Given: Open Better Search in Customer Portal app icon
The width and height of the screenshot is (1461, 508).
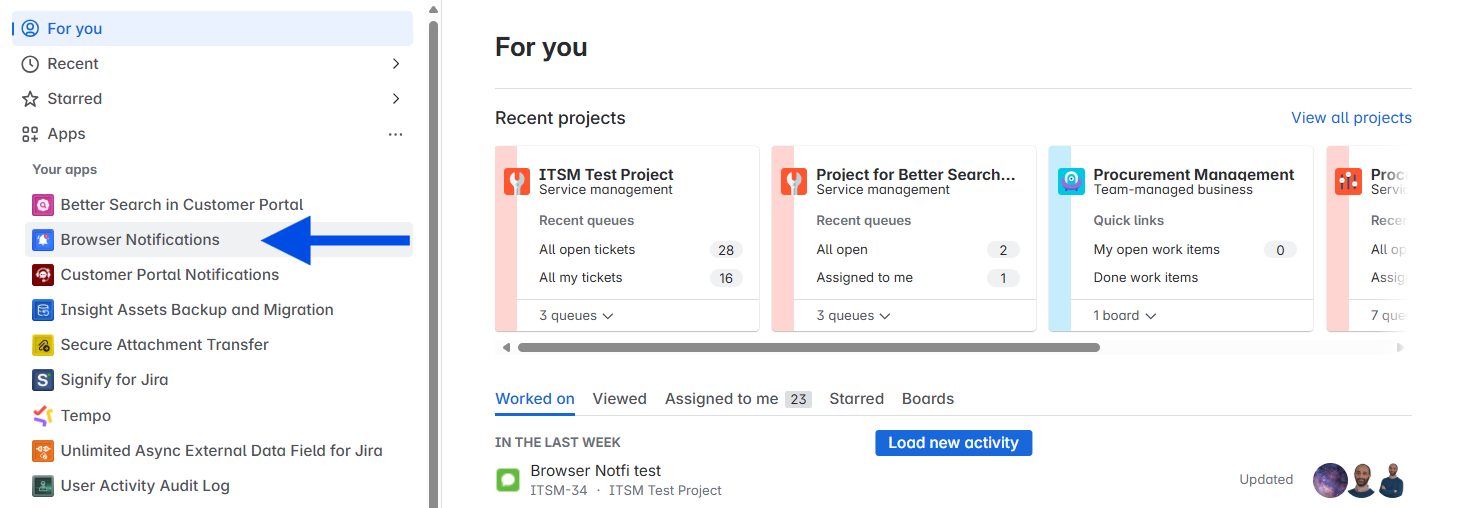Looking at the screenshot, I should (x=42, y=205).
